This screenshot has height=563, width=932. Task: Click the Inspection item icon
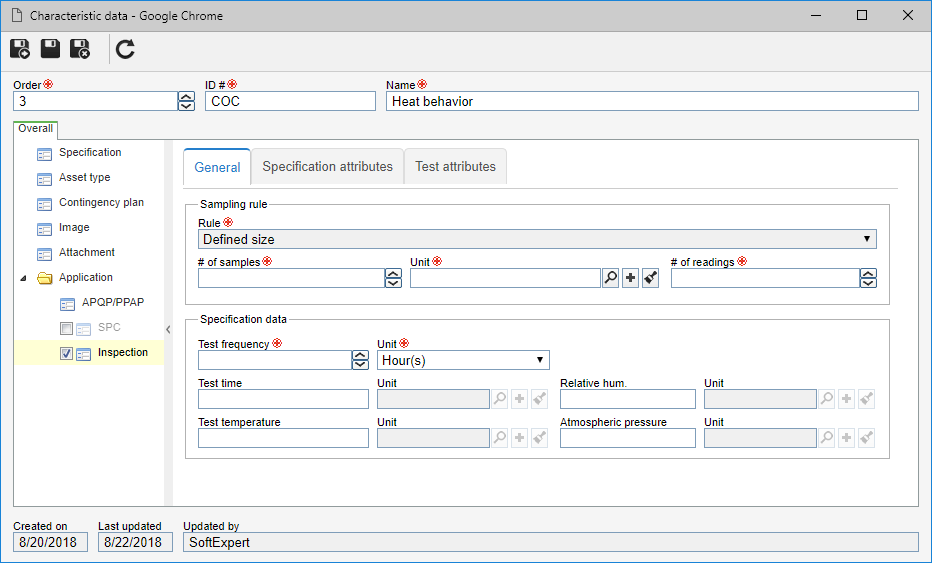pyautogui.click(x=83, y=354)
